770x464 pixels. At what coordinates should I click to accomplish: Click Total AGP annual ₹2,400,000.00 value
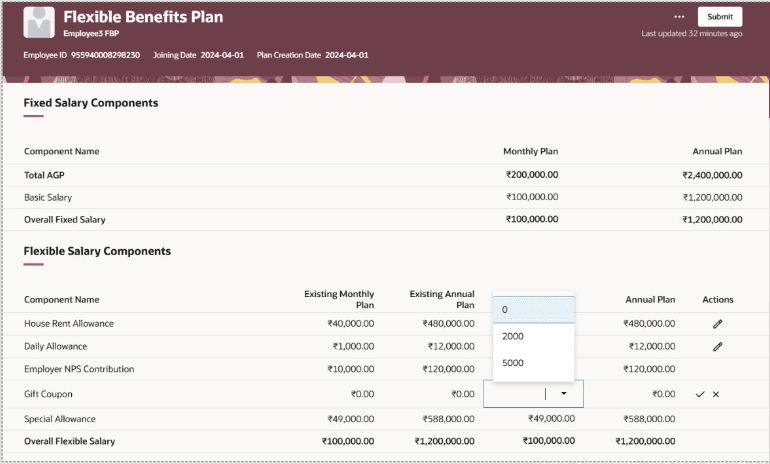click(x=712, y=175)
